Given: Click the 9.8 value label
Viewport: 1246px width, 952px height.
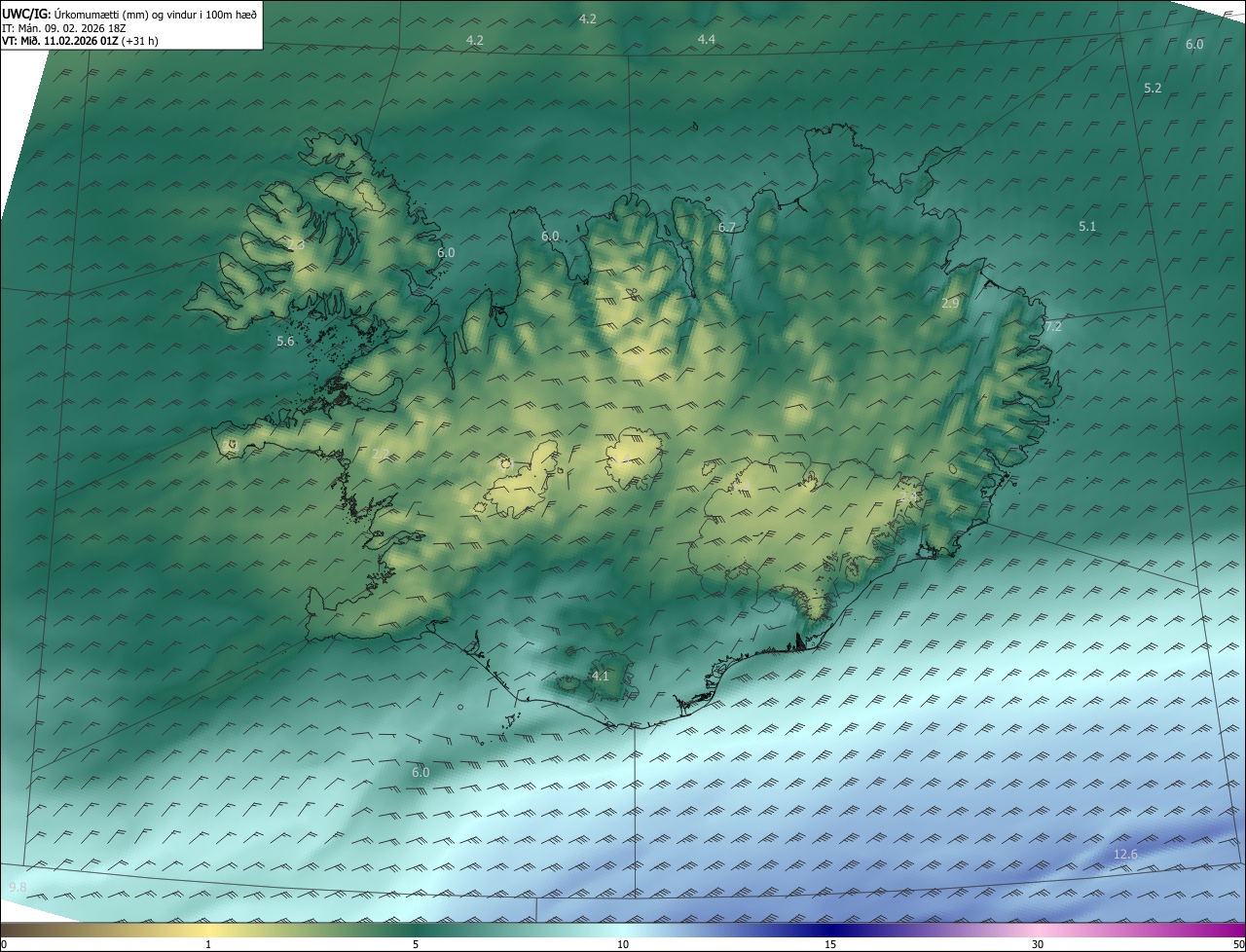Looking at the screenshot, I should pos(18,887).
